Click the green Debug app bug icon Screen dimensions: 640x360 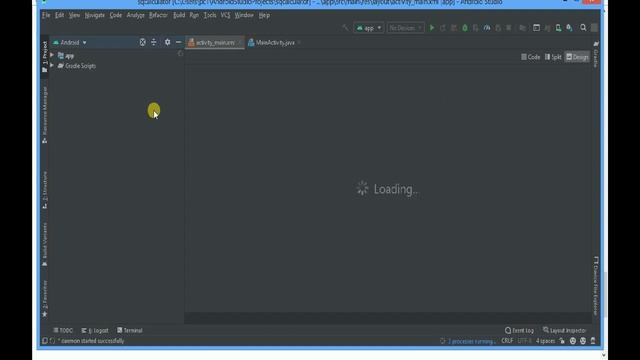[x=464, y=28]
